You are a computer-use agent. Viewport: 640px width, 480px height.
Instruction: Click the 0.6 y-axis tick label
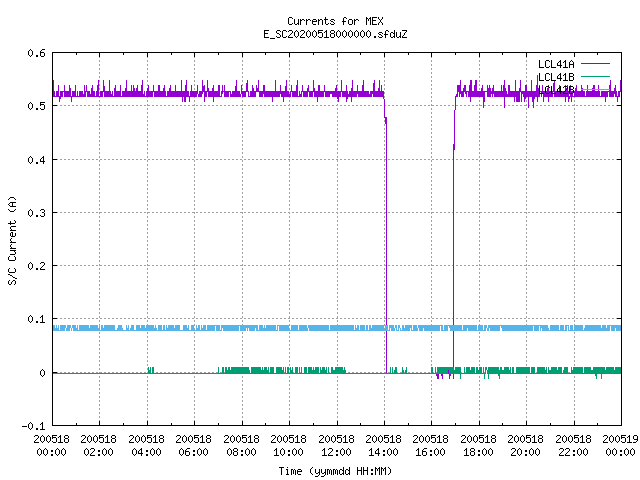pyautogui.click(x=36, y=53)
